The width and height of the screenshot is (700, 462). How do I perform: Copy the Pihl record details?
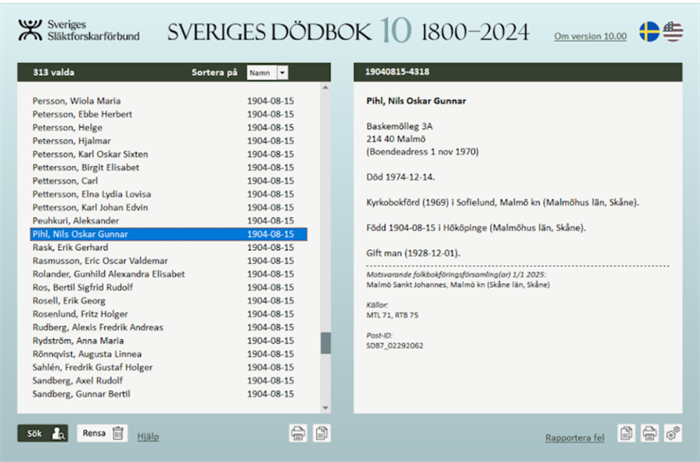coord(626,433)
